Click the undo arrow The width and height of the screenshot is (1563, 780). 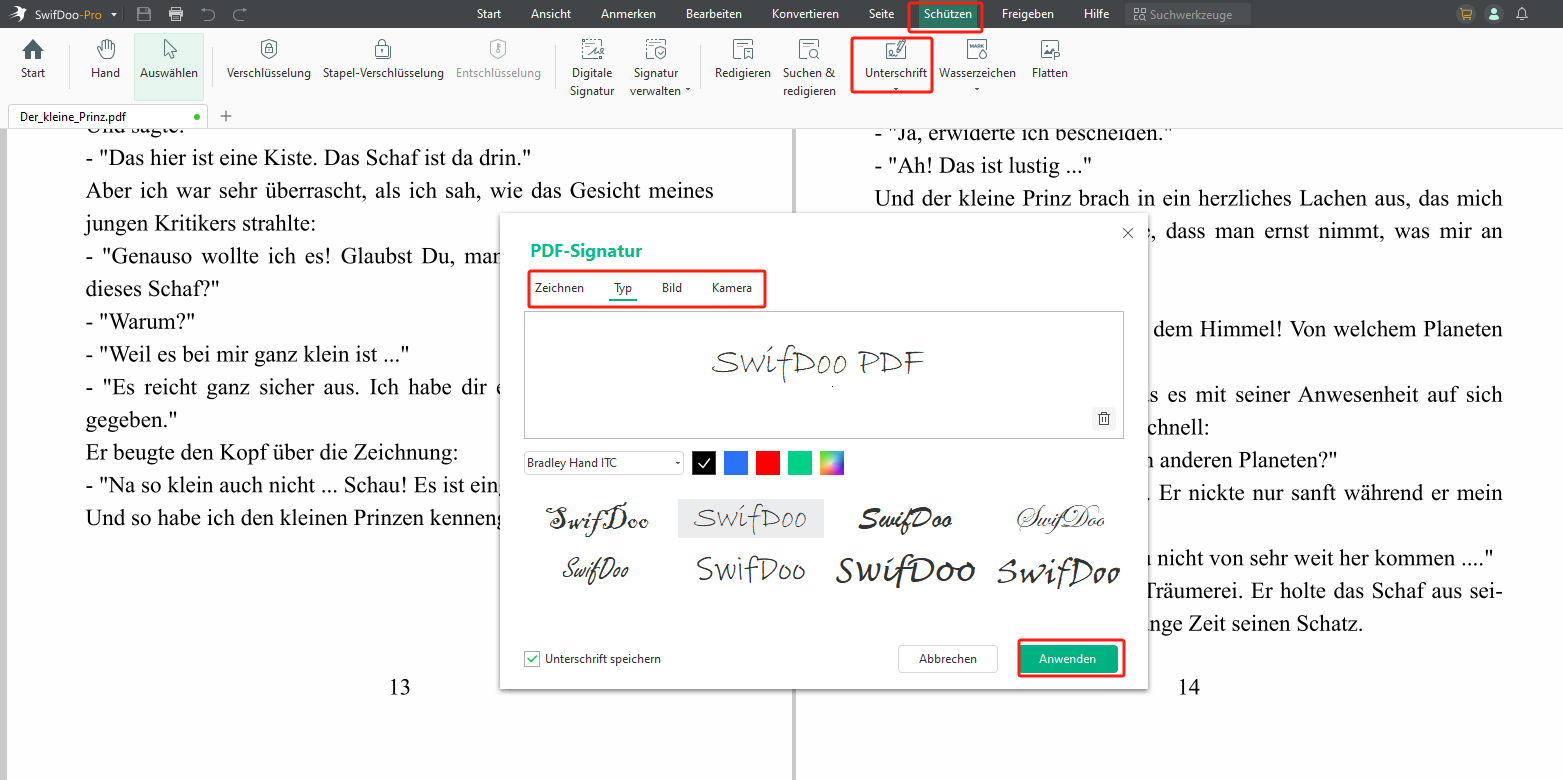(x=208, y=14)
